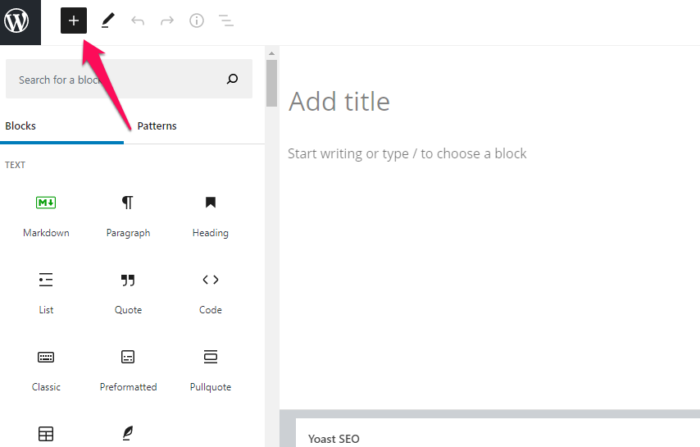Click the Redo arrow
The height and width of the screenshot is (447, 700).
pyautogui.click(x=167, y=21)
